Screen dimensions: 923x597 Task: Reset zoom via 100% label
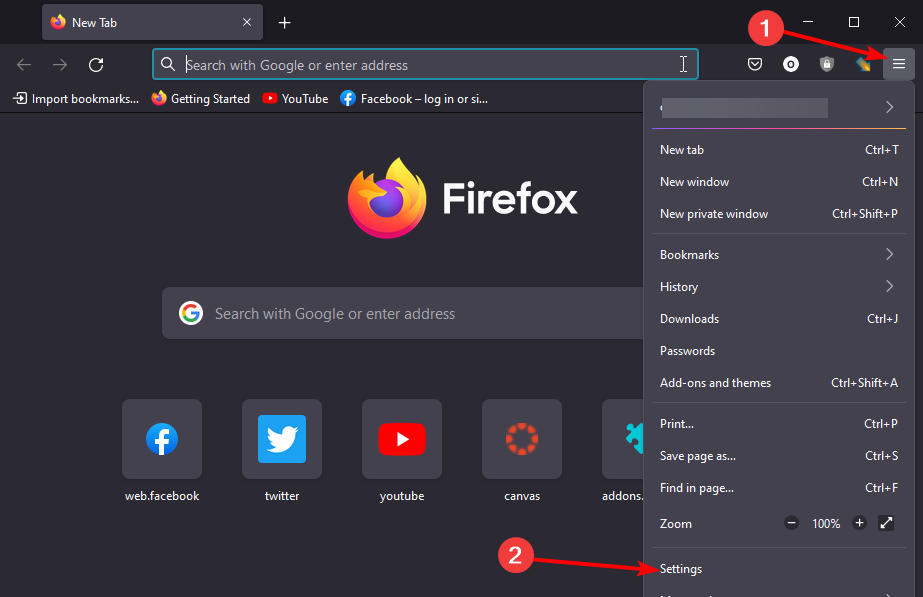(x=826, y=523)
